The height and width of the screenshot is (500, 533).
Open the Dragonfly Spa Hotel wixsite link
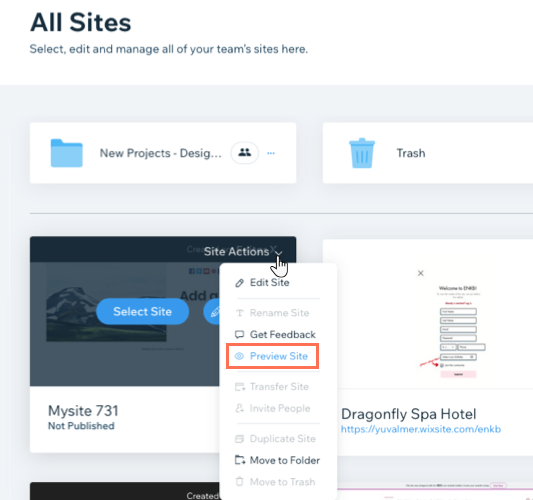(x=421, y=429)
